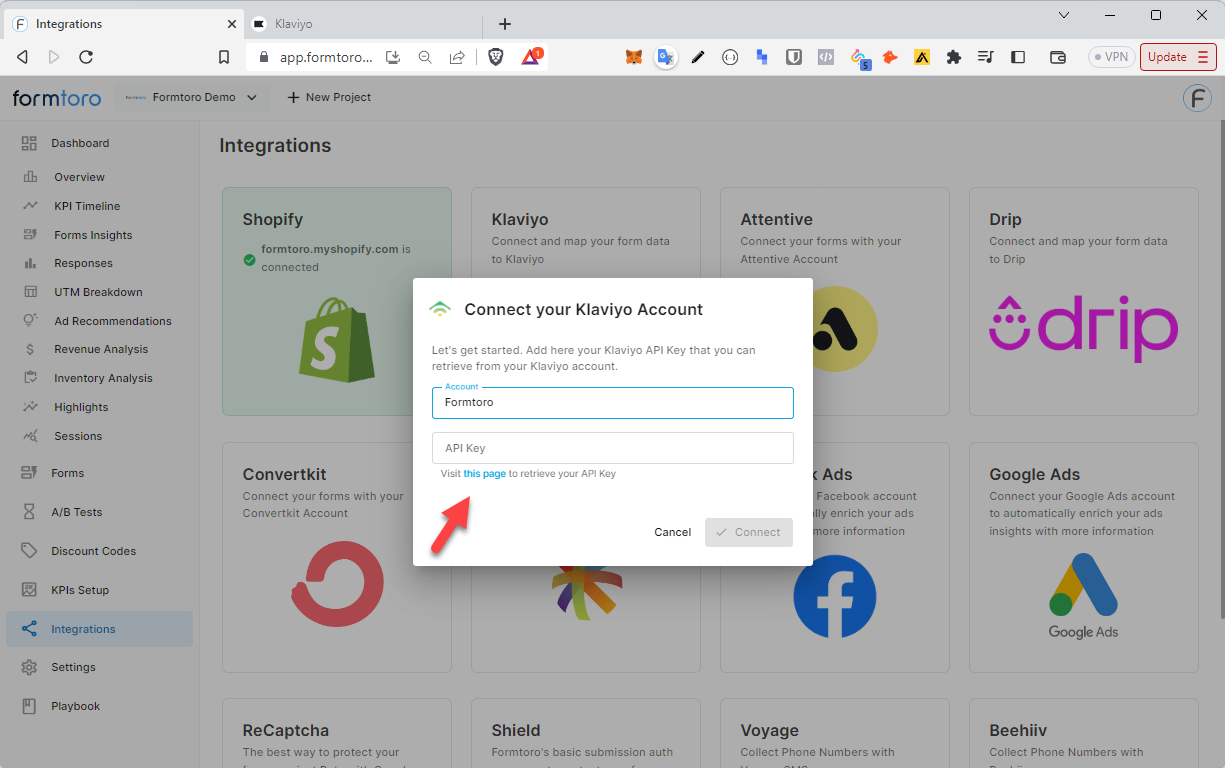Select the Shopify integration card
This screenshot has height=768, width=1225.
coord(337,301)
